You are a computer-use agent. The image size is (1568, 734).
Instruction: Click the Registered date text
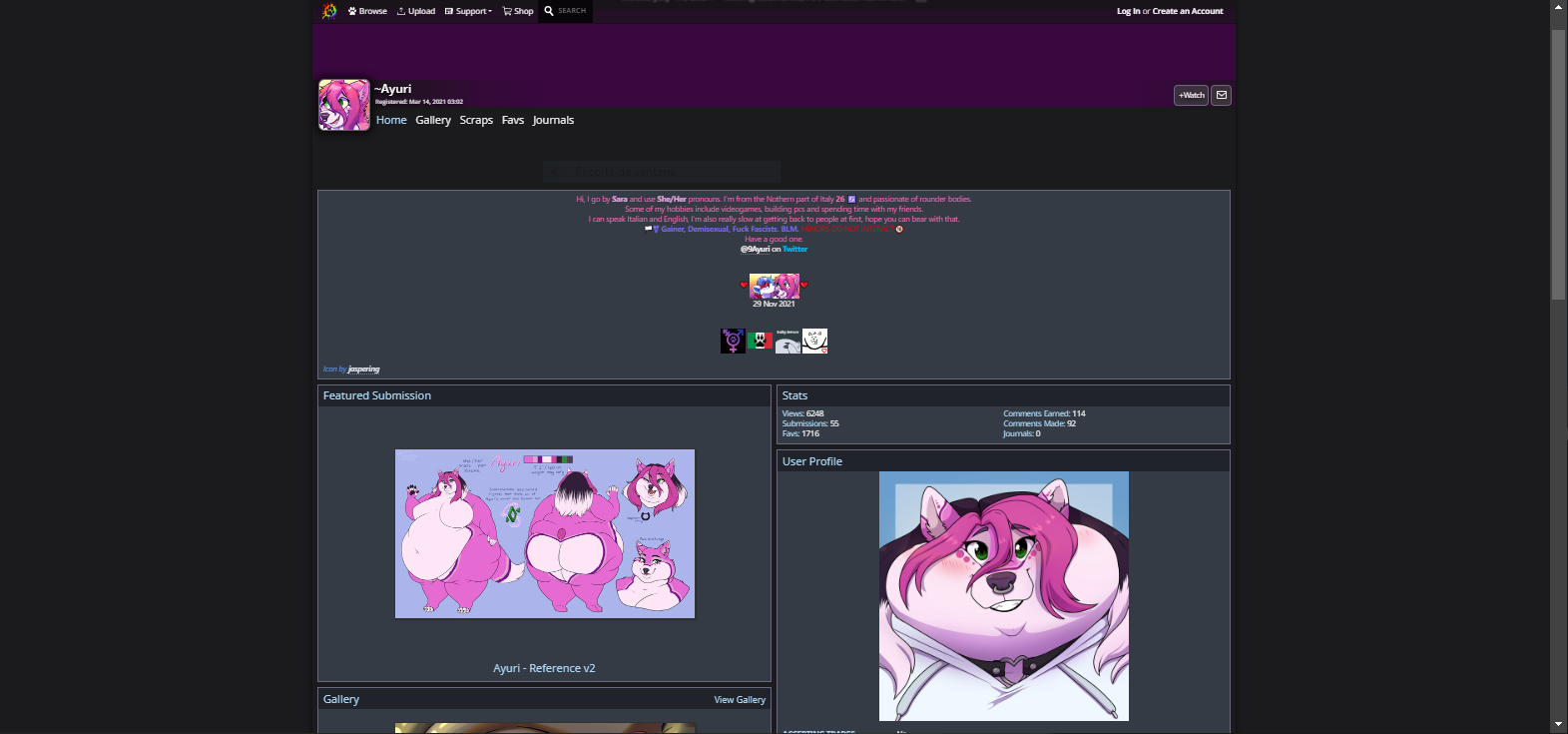point(419,102)
